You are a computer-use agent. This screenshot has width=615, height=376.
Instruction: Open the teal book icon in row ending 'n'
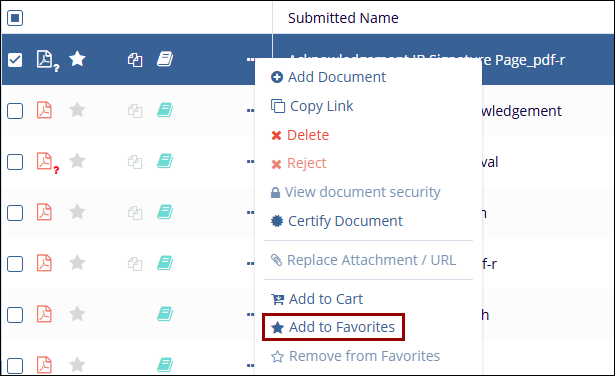pyautogui.click(x=165, y=212)
